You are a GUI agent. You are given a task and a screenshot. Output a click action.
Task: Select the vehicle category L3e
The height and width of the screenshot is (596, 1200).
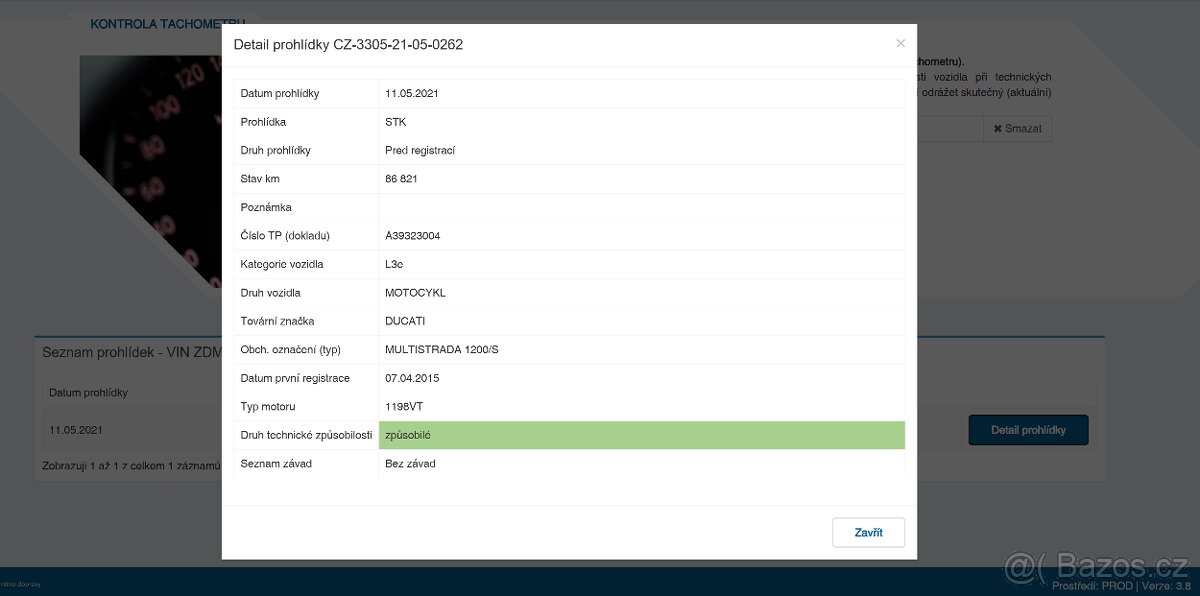click(x=396, y=264)
